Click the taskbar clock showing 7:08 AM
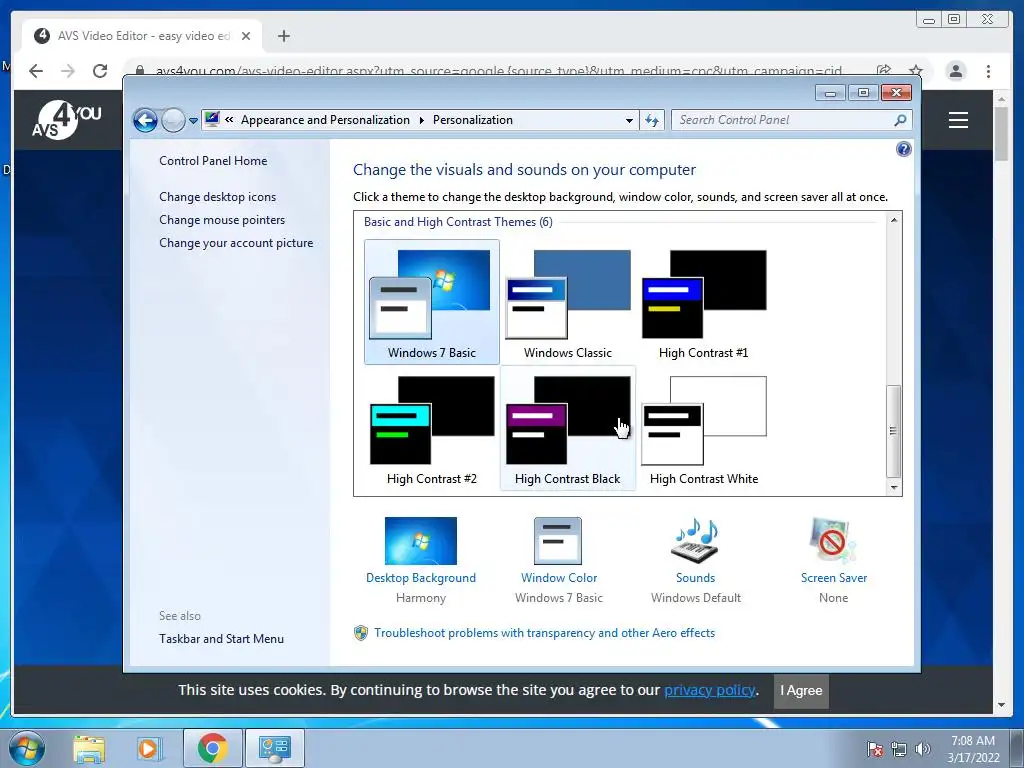 point(973,749)
